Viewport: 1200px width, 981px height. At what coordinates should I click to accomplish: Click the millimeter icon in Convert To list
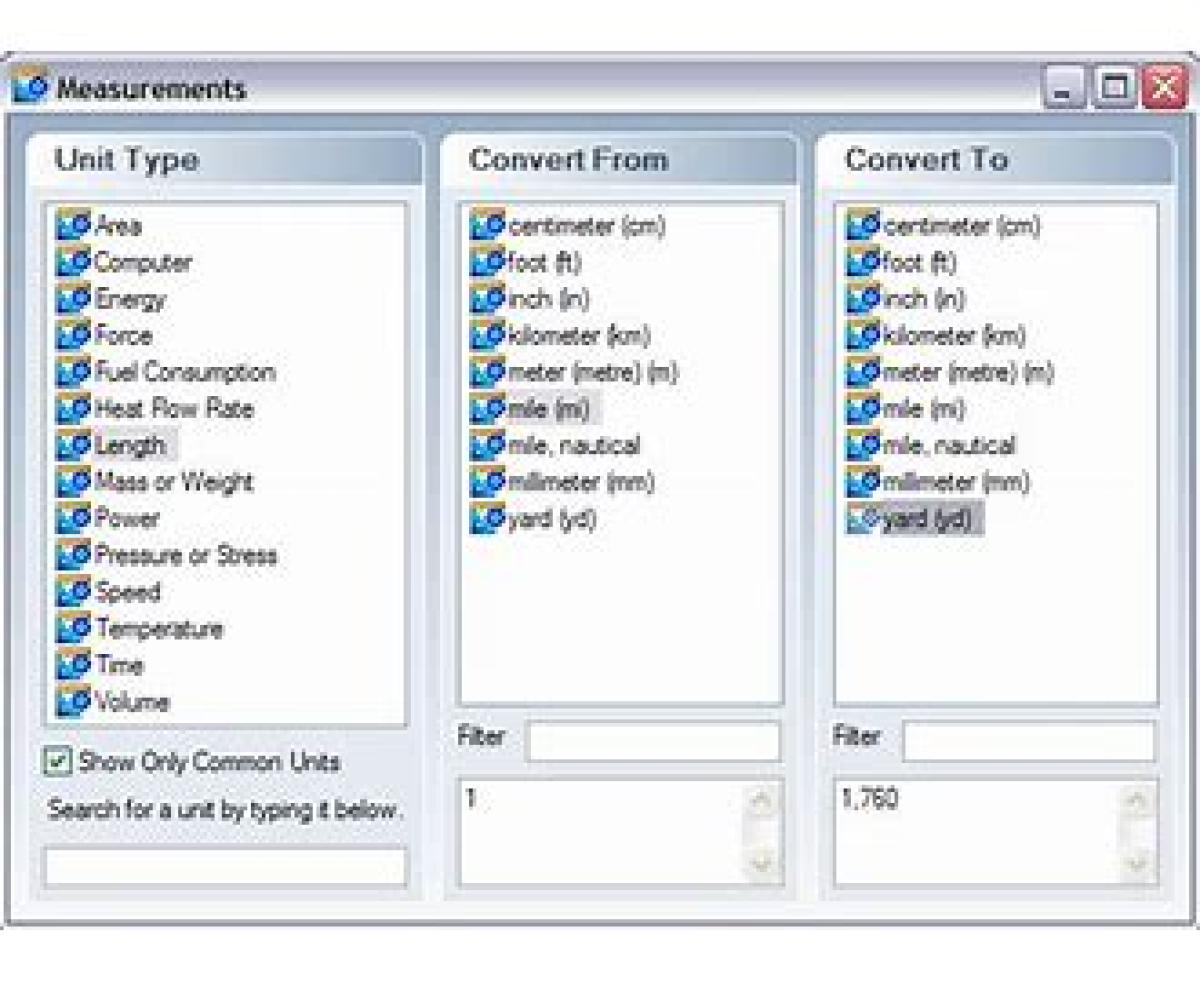[x=863, y=482]
